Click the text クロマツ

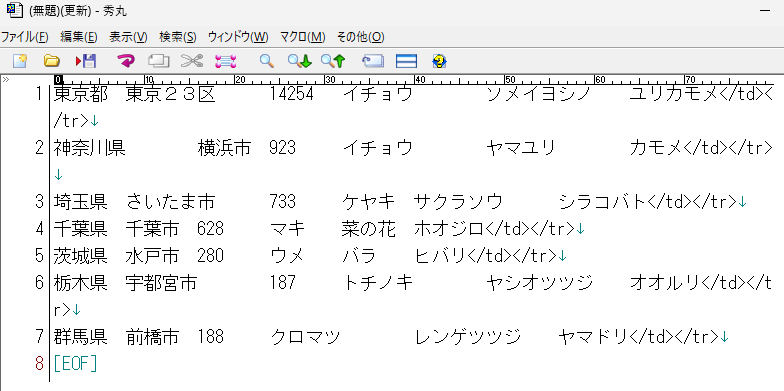click(x=306, y=337)
